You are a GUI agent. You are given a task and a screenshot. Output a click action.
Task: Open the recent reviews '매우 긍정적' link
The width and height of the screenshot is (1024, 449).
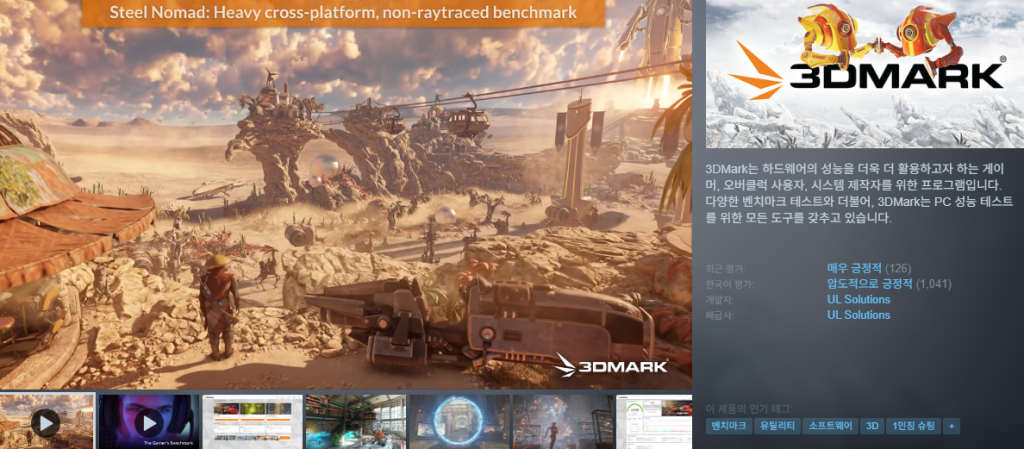point(853,268)
